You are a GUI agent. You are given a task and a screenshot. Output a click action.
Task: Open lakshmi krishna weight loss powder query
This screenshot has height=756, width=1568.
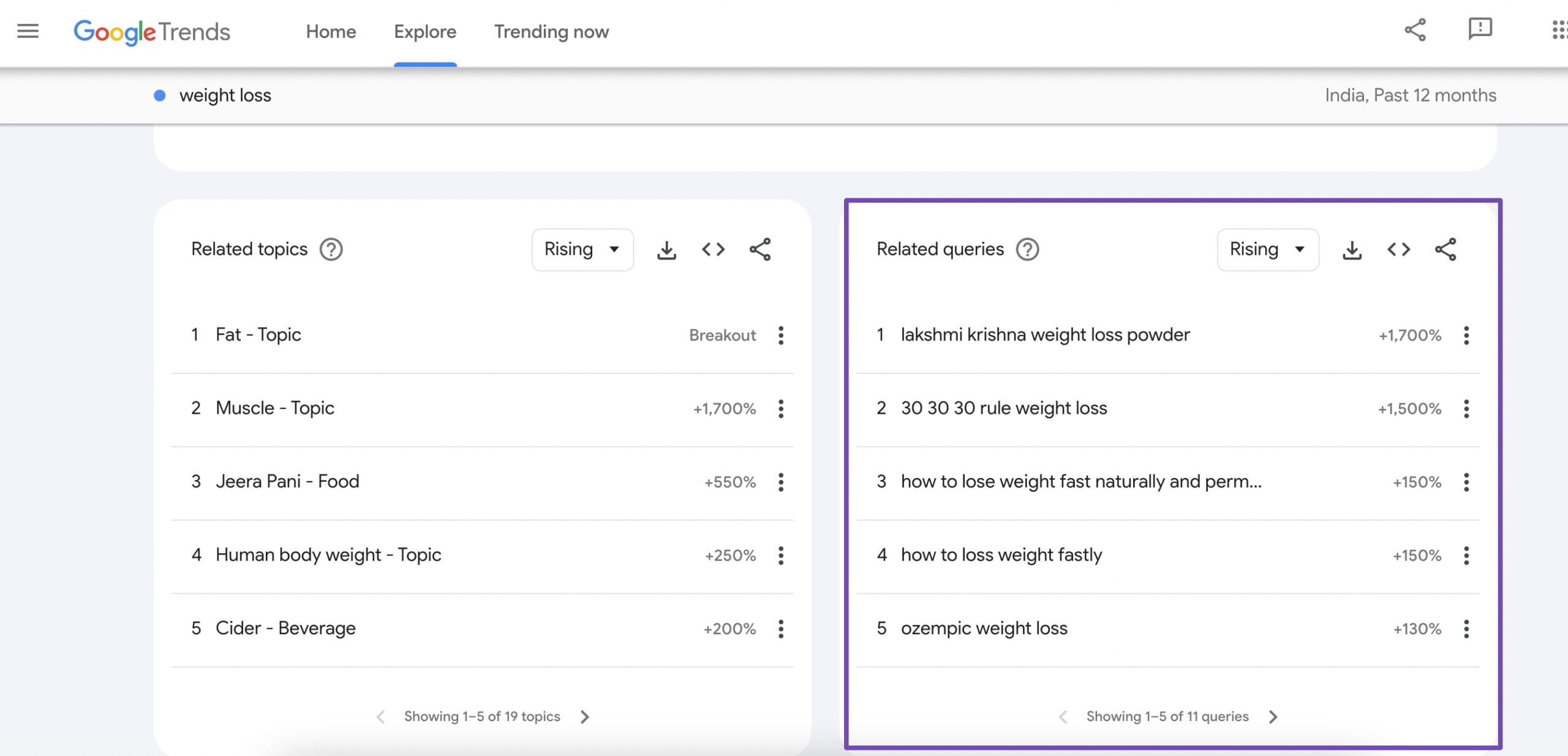pyautogui.click(x=1045, y=335)
